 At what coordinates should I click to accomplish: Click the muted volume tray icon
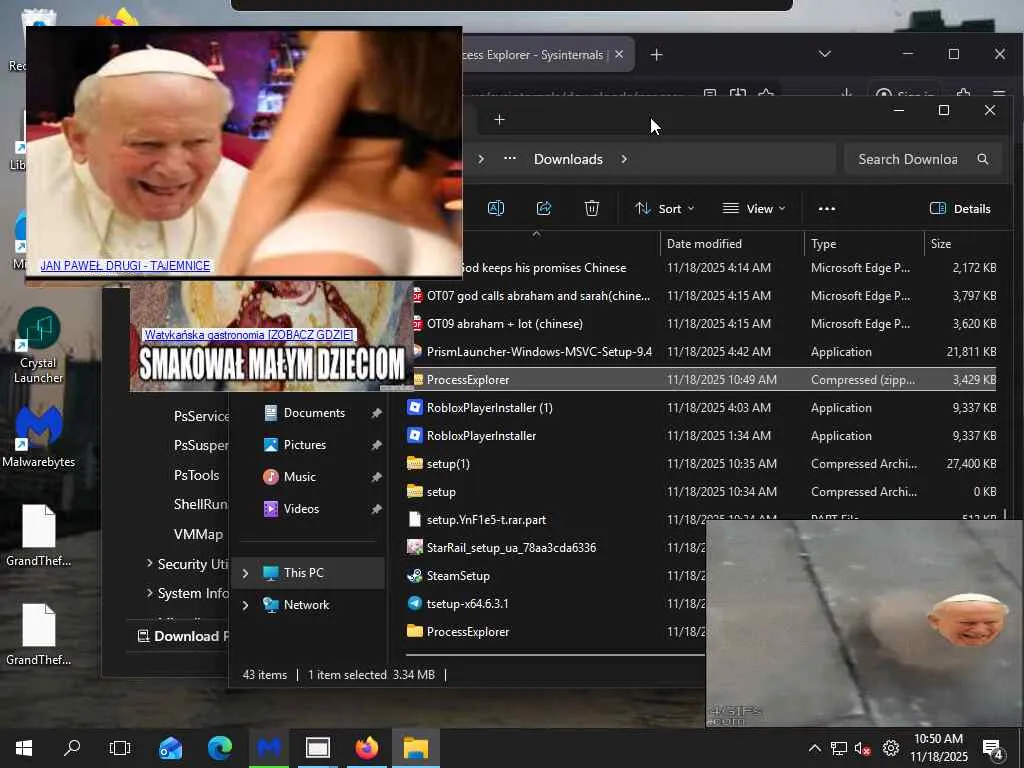863,748
